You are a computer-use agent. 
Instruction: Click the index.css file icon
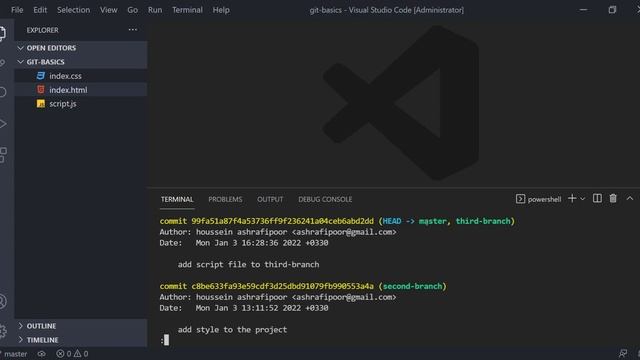coord(41,76)
